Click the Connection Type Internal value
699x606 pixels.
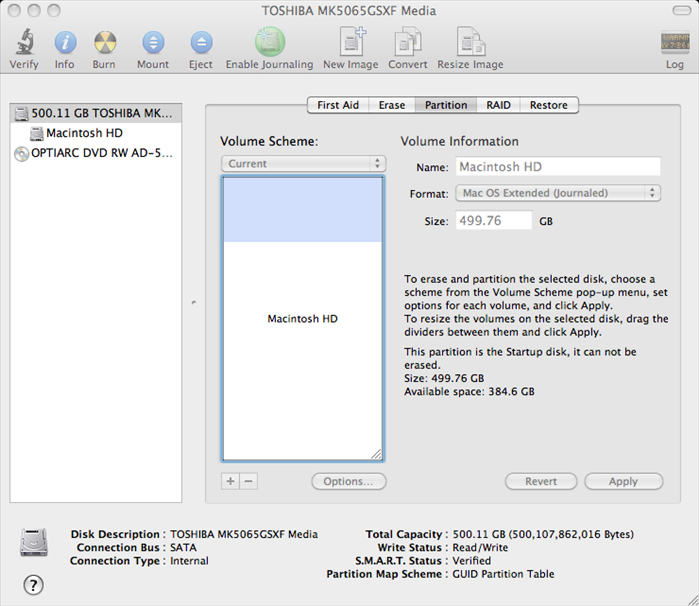pyautogui.click(x=189, y=561)
